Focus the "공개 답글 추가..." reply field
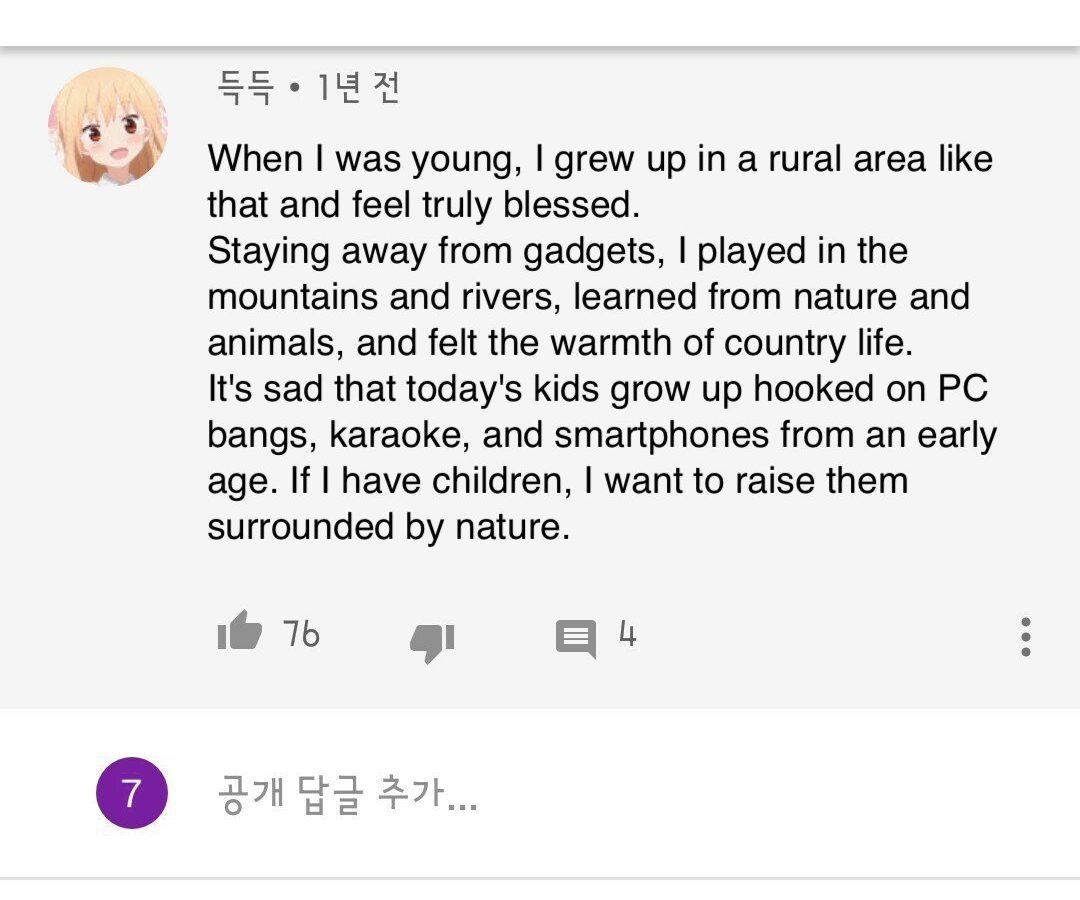1080x900 pixels. point(347,796)
